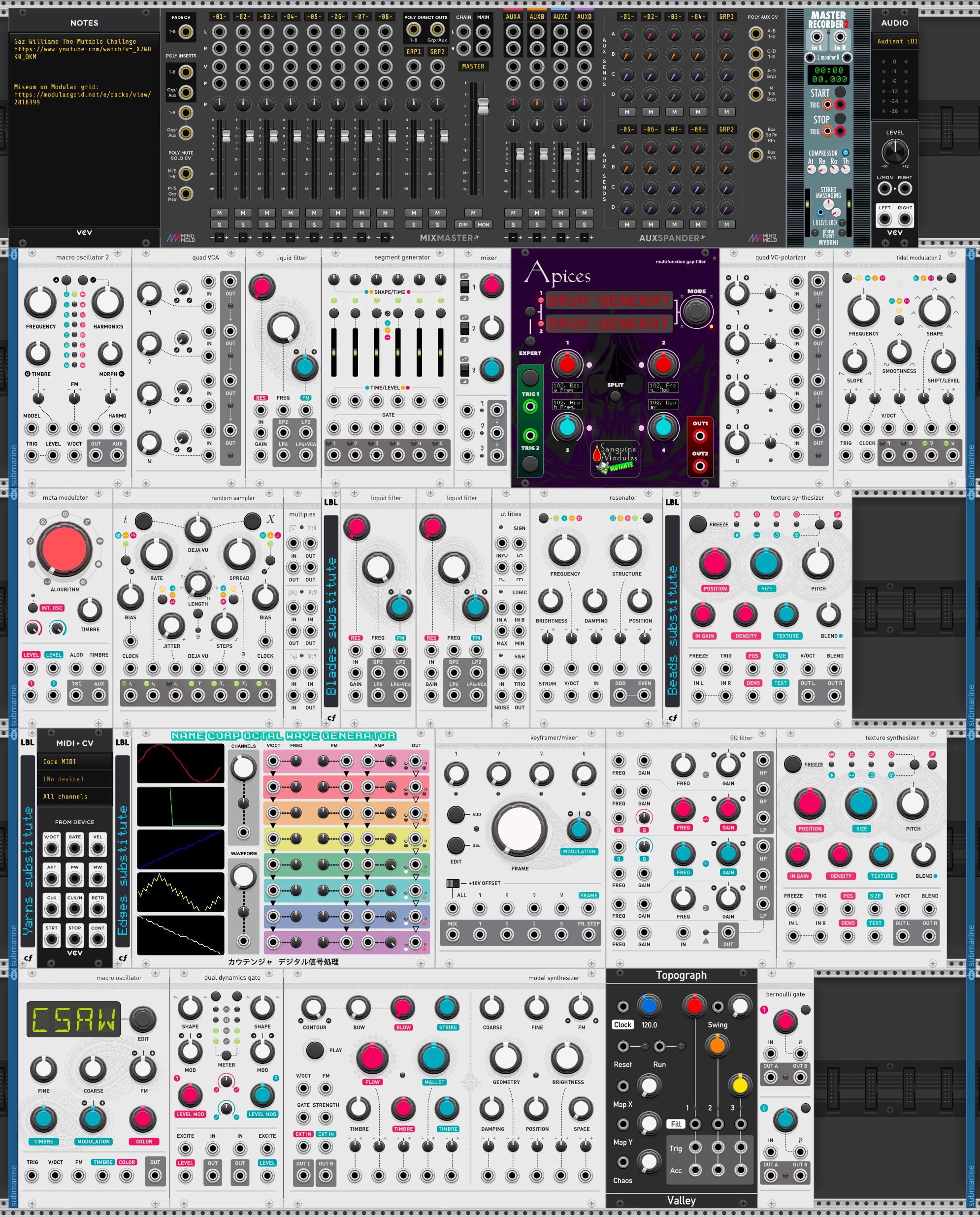The image size is (980, 1217).
Task: Flip the keyframer +10V OFFSET switch
Action: click(x=453, y=883)
